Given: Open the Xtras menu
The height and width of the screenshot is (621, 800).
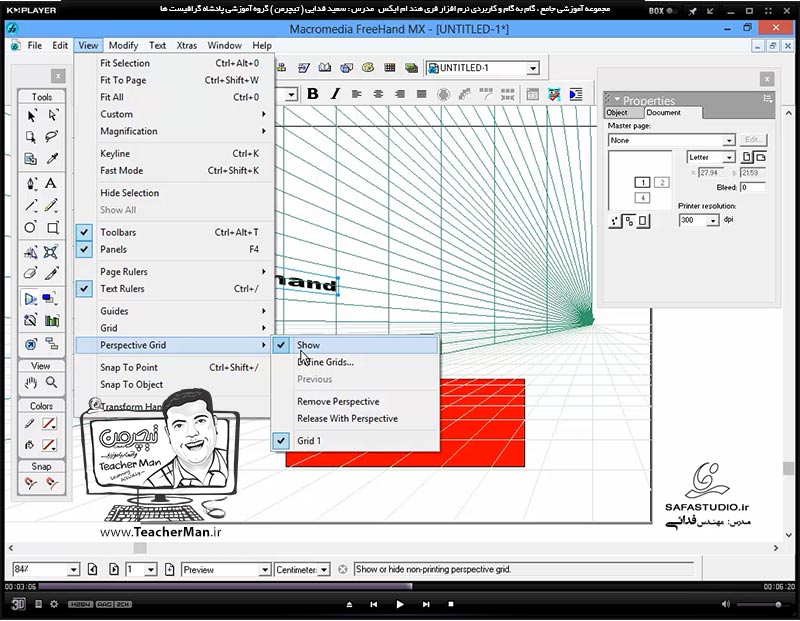Looking at the screenshot, I should 186,45.
